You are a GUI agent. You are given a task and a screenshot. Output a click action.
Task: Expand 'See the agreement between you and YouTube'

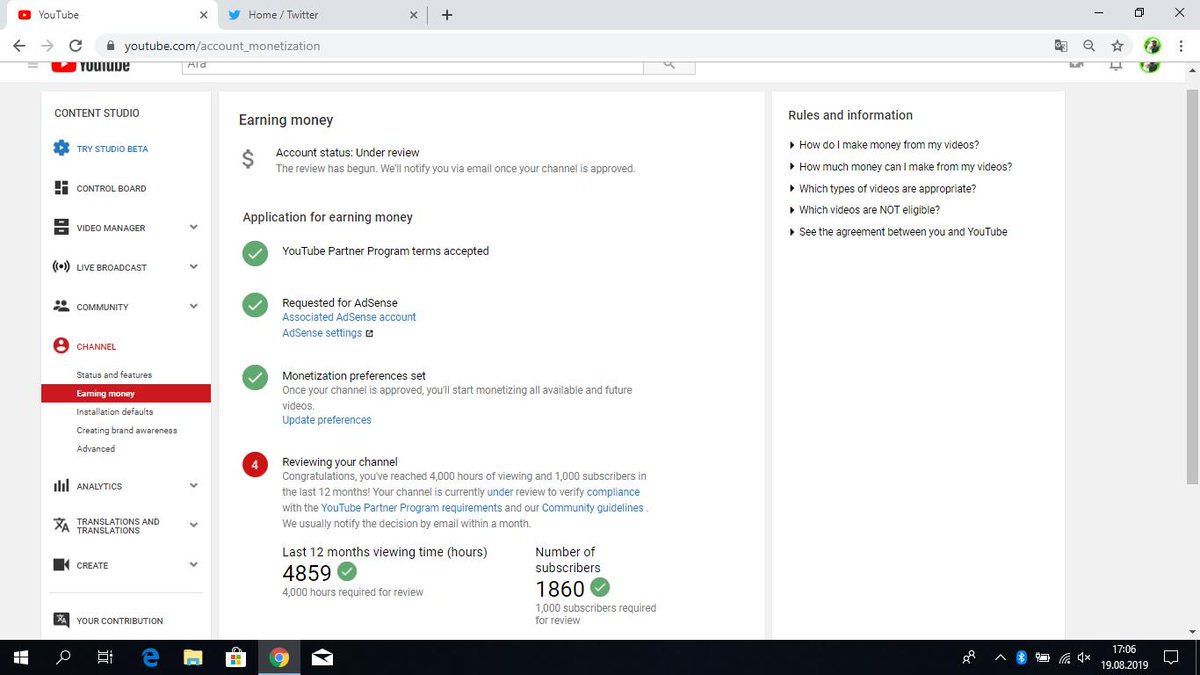898,232
